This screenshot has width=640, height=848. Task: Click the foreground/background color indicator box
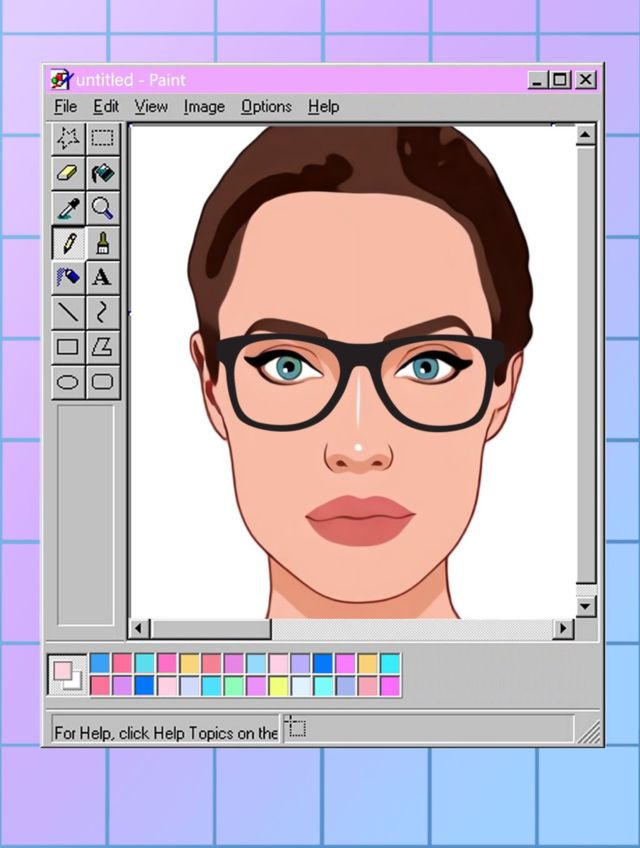(x=68, y=675)
